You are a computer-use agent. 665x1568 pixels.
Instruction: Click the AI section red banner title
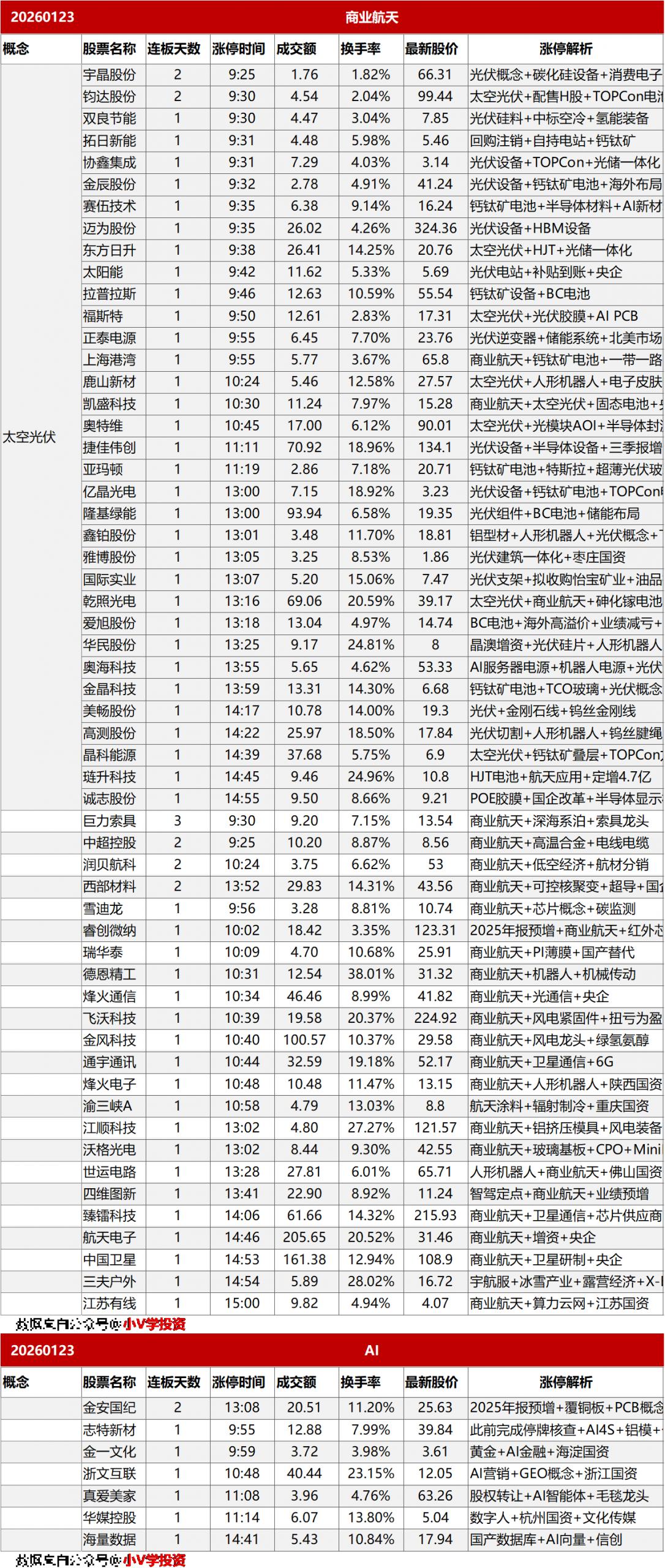point(372,1351)
